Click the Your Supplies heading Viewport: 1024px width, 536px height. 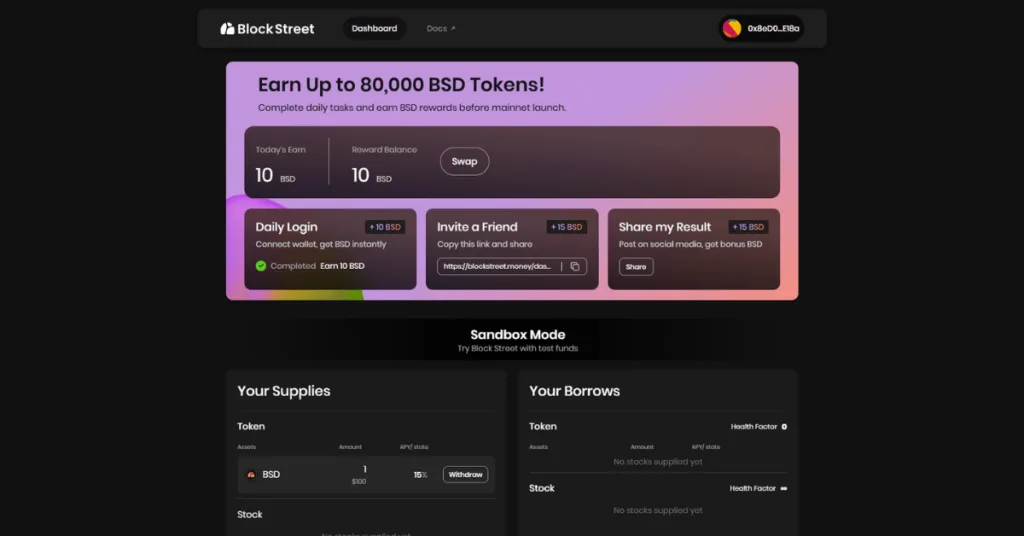point(284,391)
